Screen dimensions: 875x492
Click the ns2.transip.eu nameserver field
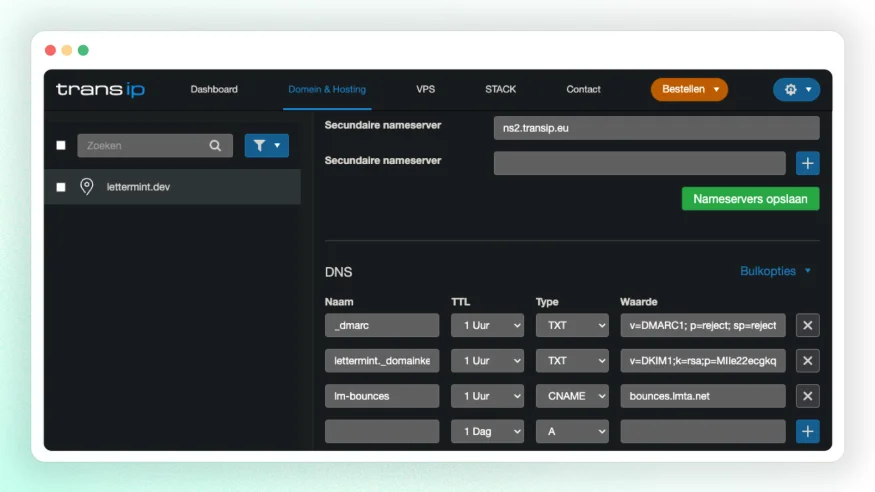(x=656, y=128)
